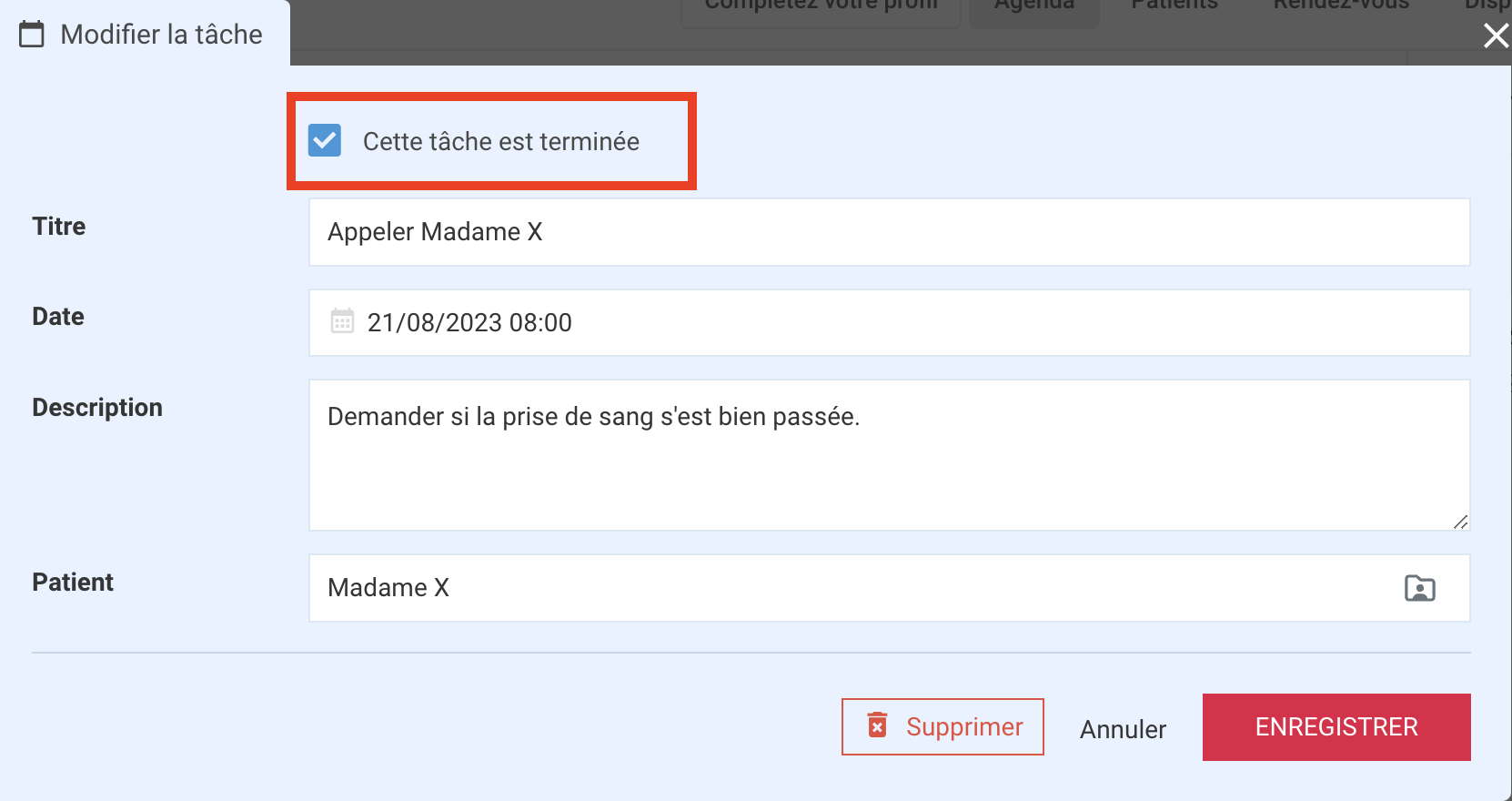Click the 'Cette tâche est terminée' label text
This screenshot has width=1512, height=801.
[501, 142]
